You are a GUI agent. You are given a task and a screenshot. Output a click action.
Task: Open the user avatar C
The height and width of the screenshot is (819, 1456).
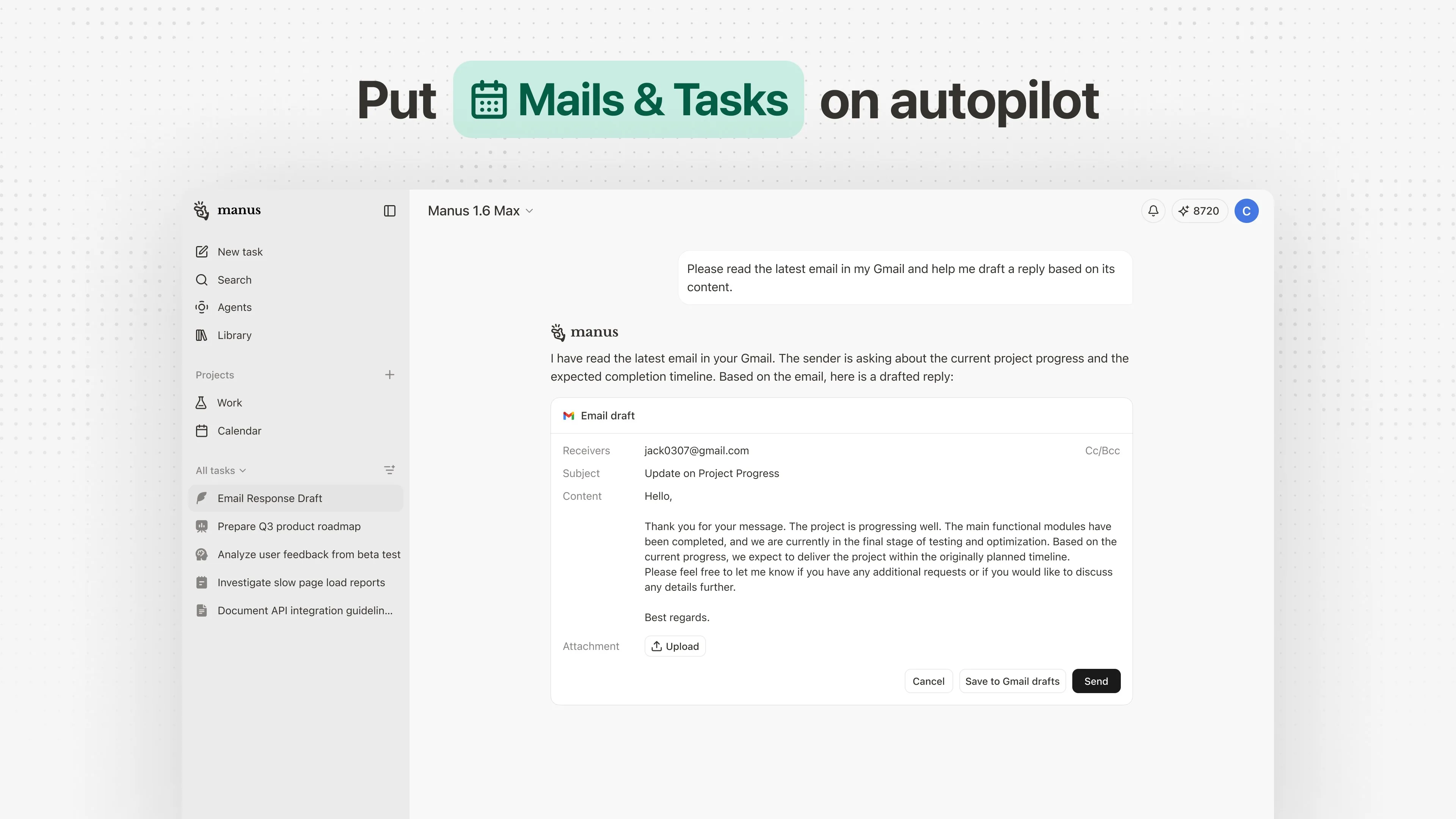point(1246,211)
